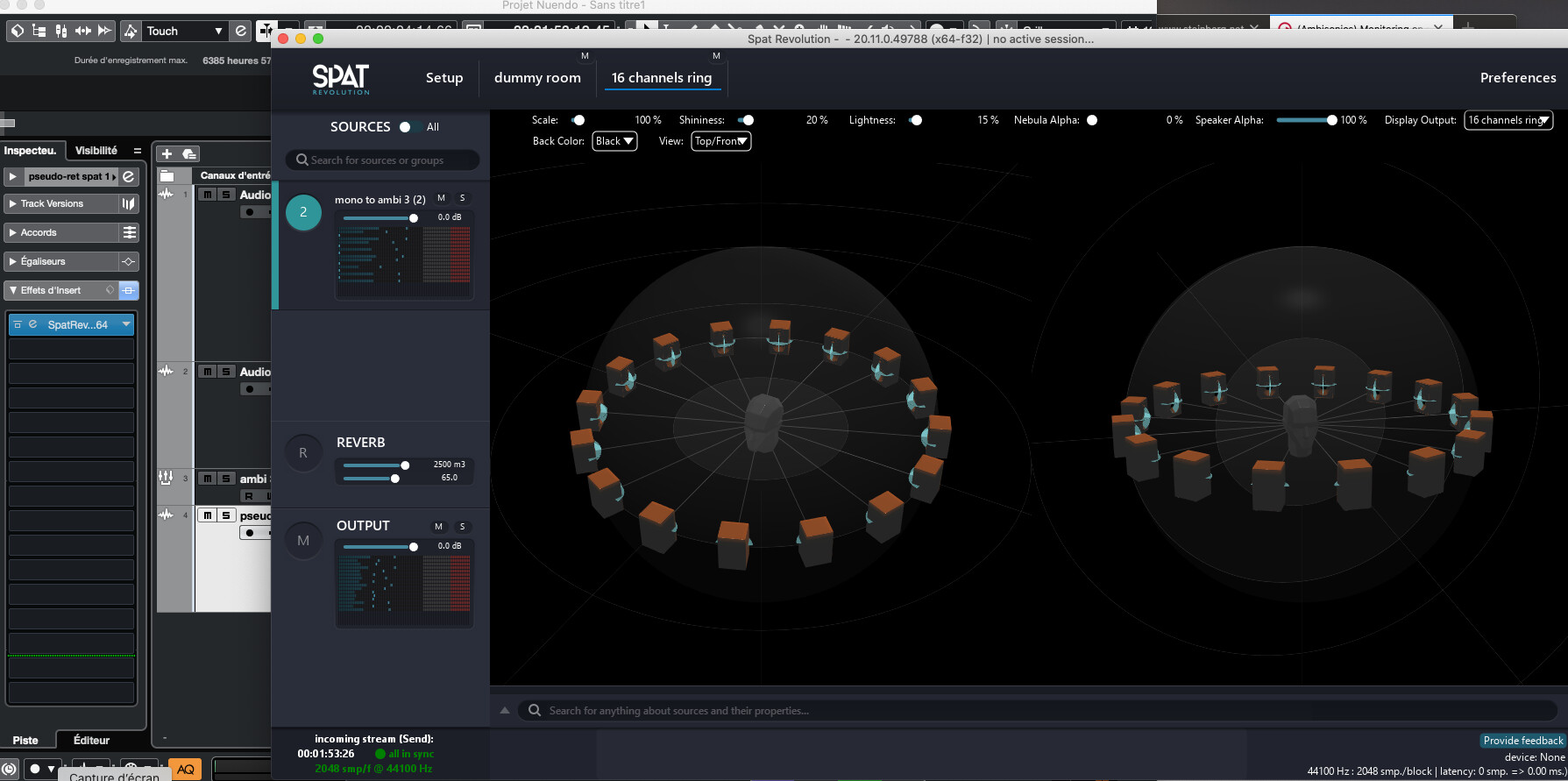The height and width of the screenshot is (781, 1568).
Task: Open the Track Versions icon in the Inspector
Action: [129, 203]
